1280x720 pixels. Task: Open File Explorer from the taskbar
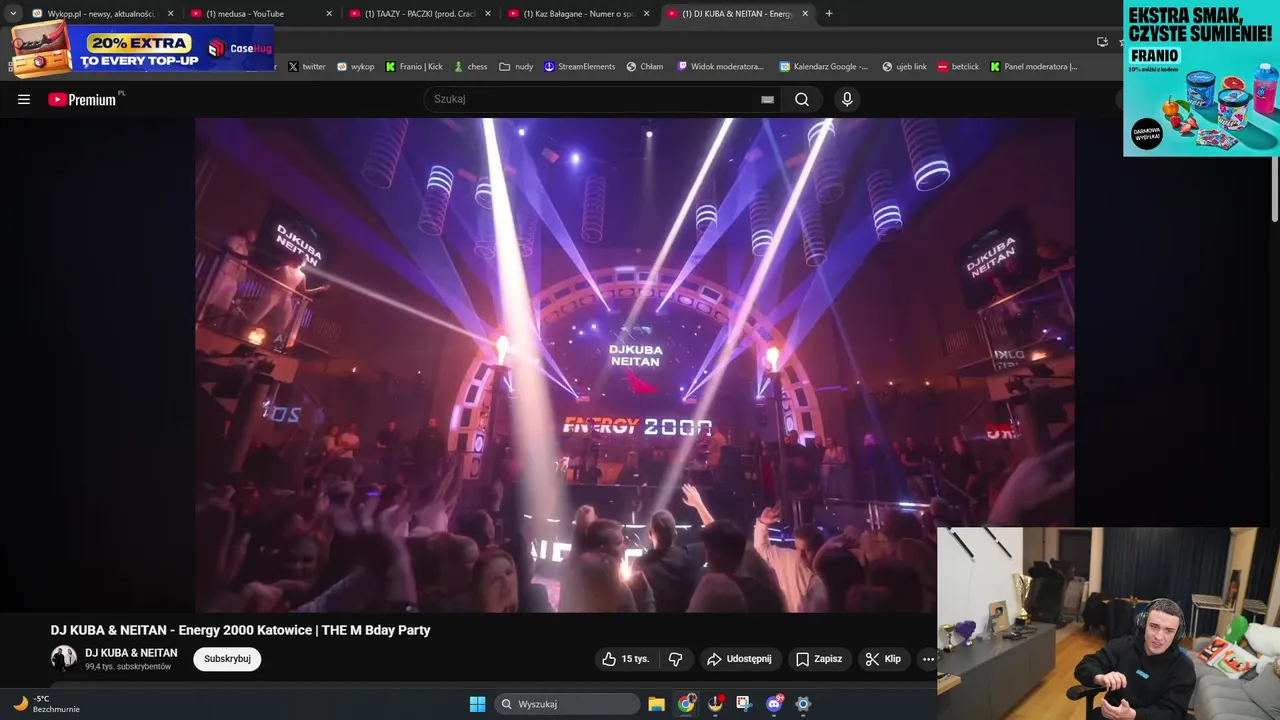pos(656,704)
